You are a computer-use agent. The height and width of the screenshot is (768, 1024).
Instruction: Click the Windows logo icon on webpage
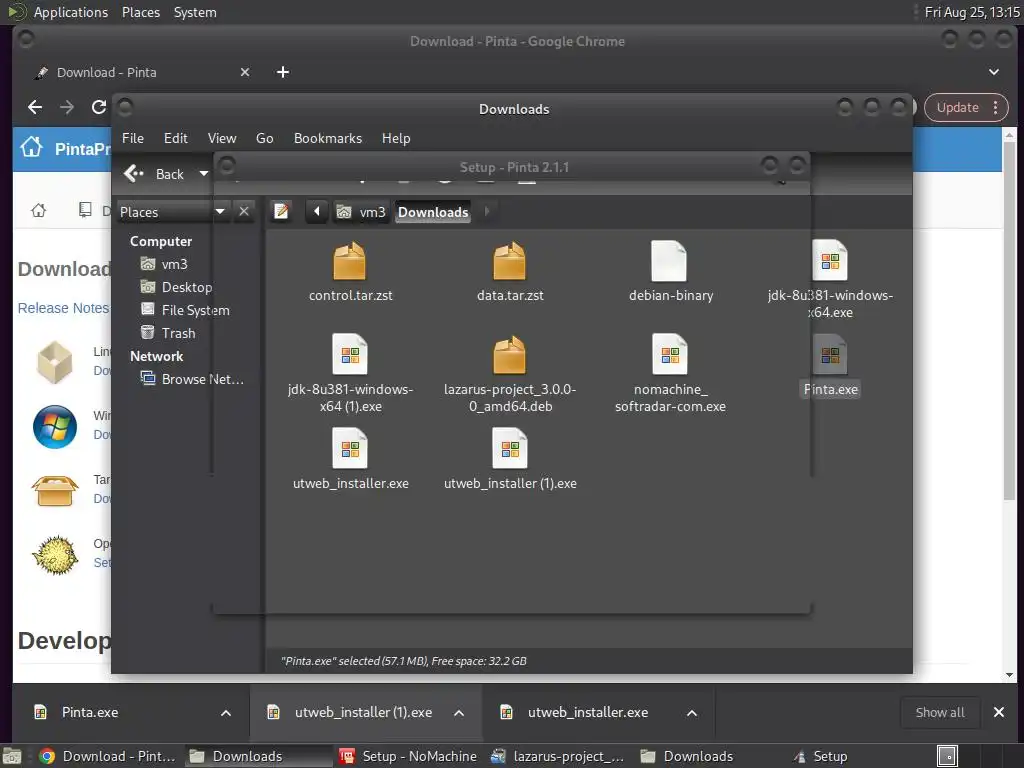tap(55, 426)
